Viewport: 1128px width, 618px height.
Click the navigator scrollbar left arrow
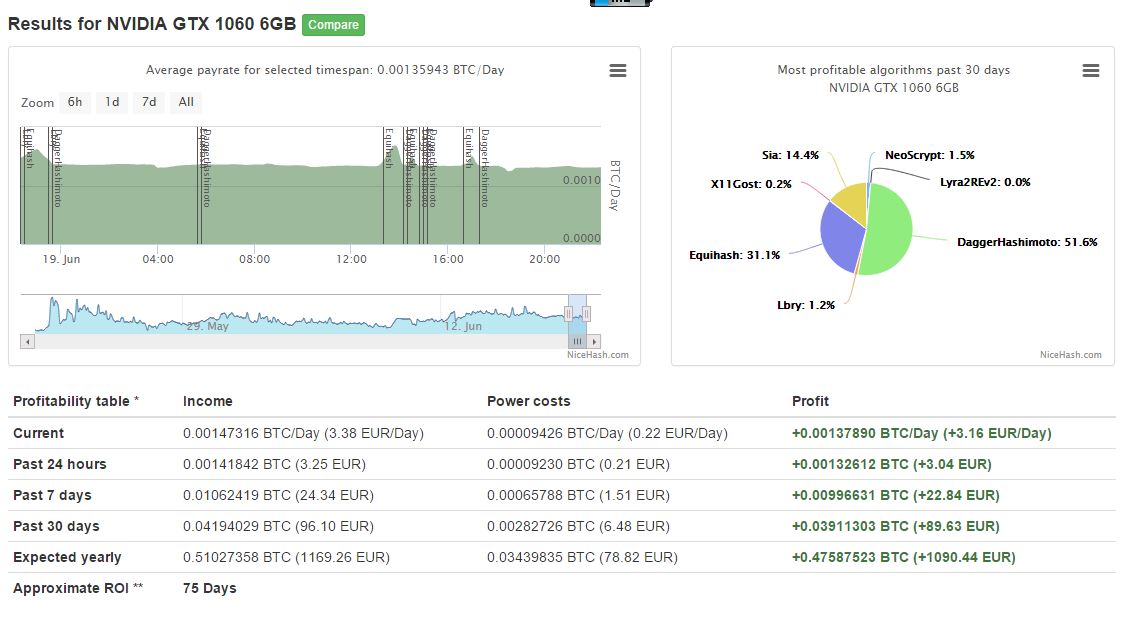click(x=28, y=341)
